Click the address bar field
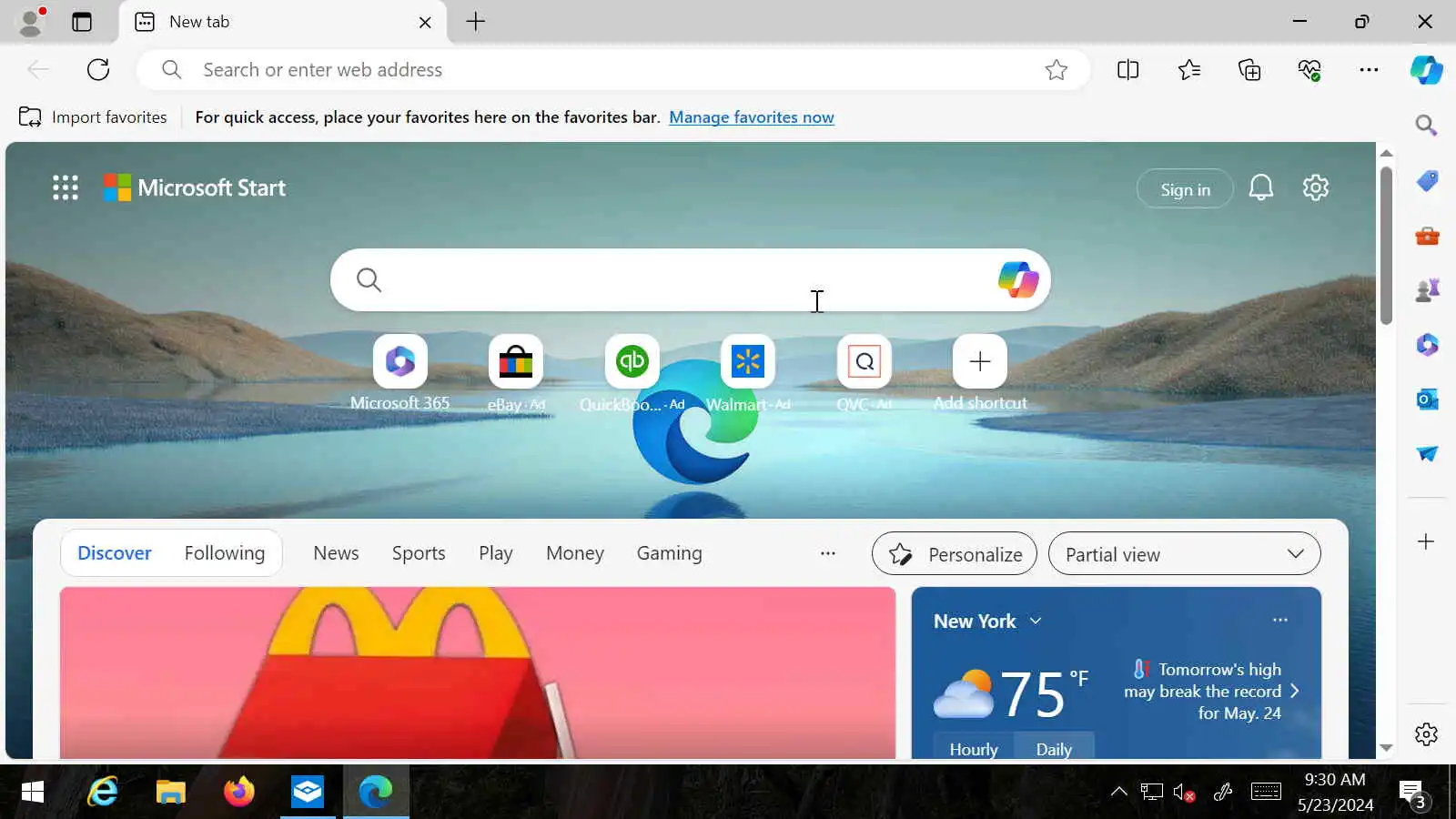Image resolution: width=1456 pixels, height=819 pixels. click(x=612, y=70)
